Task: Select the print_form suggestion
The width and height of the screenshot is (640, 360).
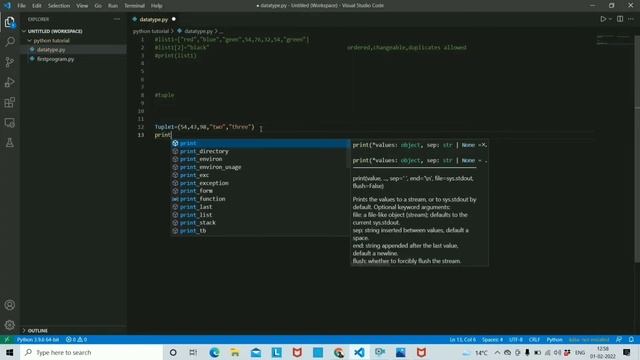Action: (260, 191)
